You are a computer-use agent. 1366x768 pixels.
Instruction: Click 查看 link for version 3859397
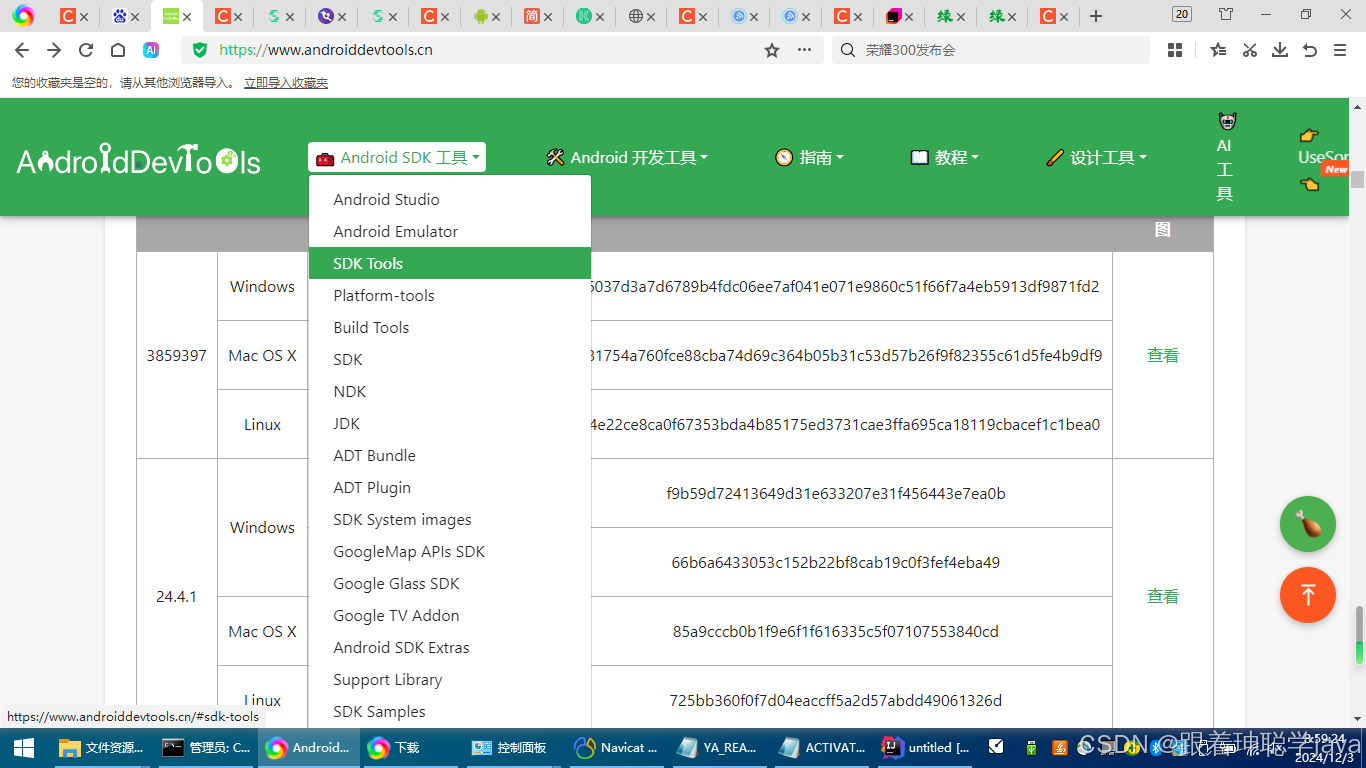click(x=1162, y=355)
